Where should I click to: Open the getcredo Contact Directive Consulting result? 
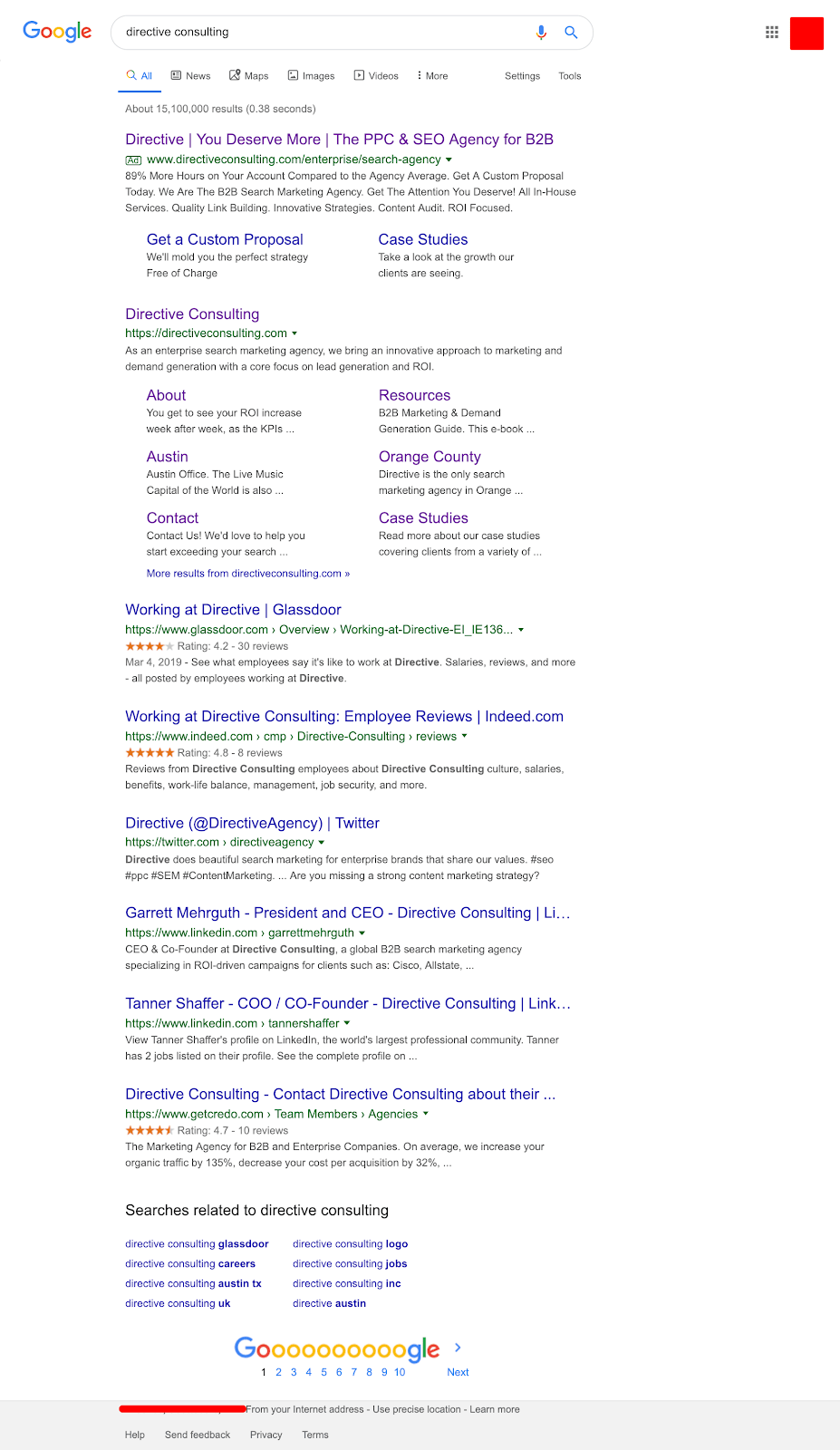coord(341,1094)
